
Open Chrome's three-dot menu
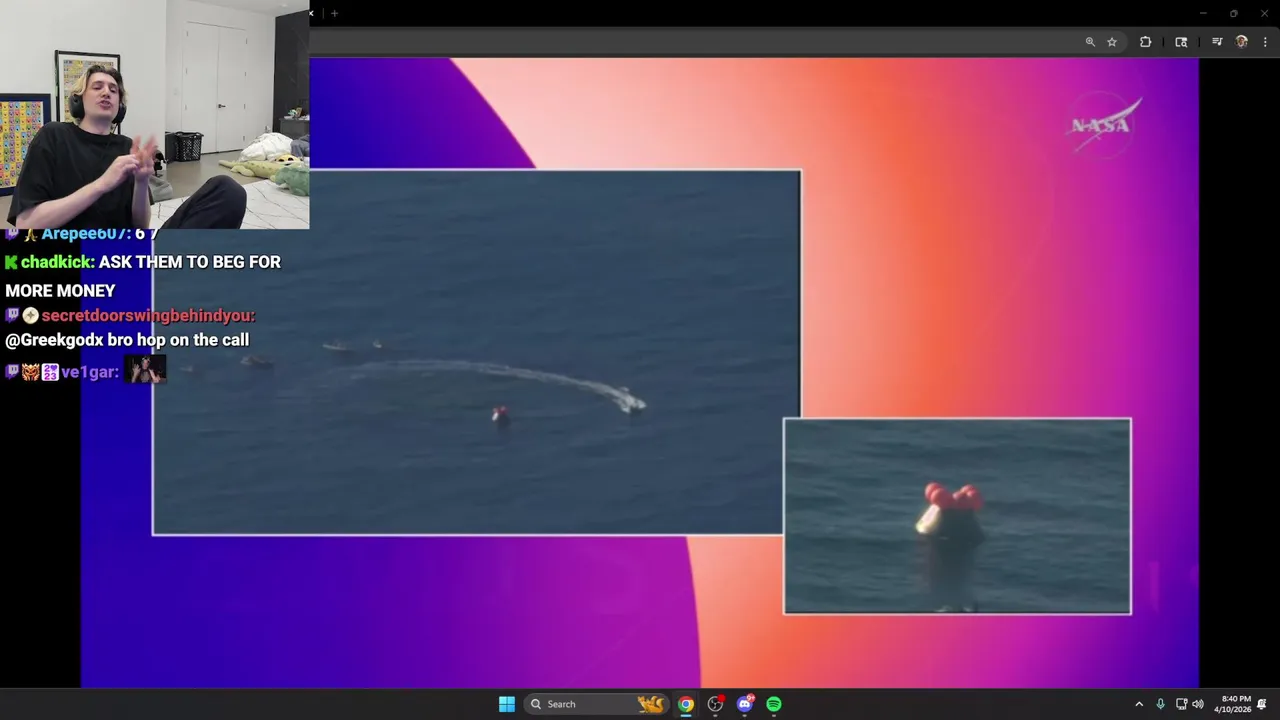click(1265, 42)
